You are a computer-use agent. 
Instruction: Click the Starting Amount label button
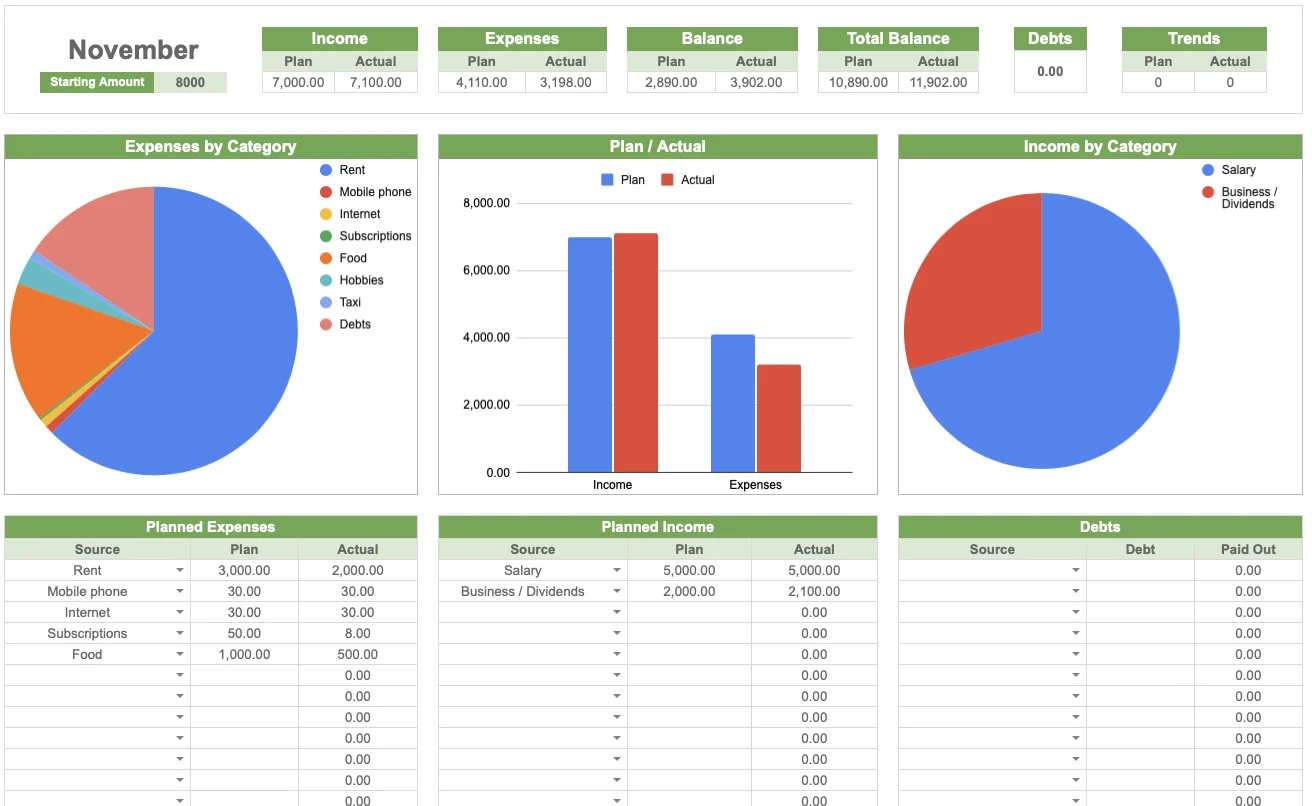click(x=96, y=82)
